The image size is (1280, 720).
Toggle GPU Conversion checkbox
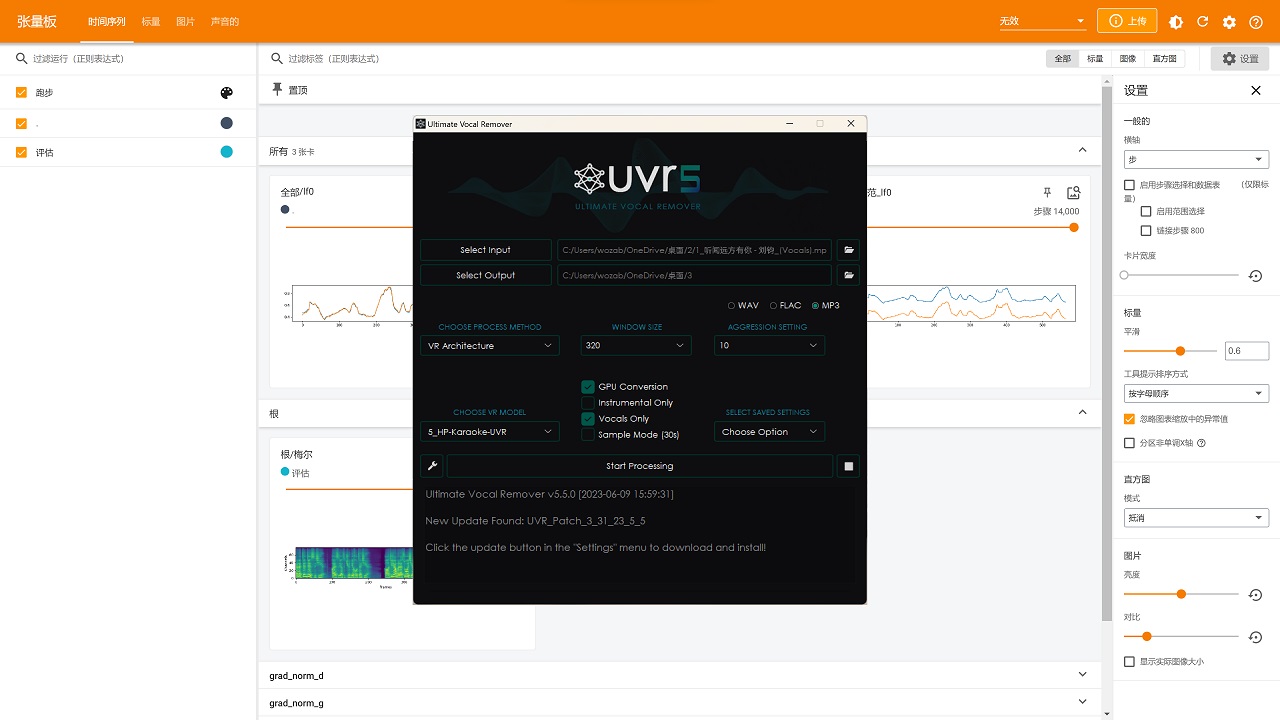tap(588, 387)
